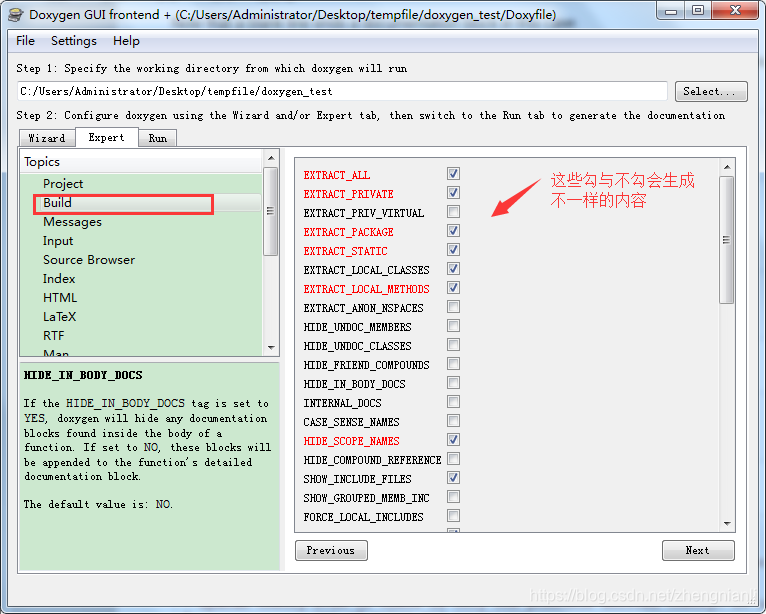The width and height of the screenshot is (766, 614).
Task: Enable the HIDE_COMPOUND_REFERENCE checkbox
Action: (x=453, y=459)
